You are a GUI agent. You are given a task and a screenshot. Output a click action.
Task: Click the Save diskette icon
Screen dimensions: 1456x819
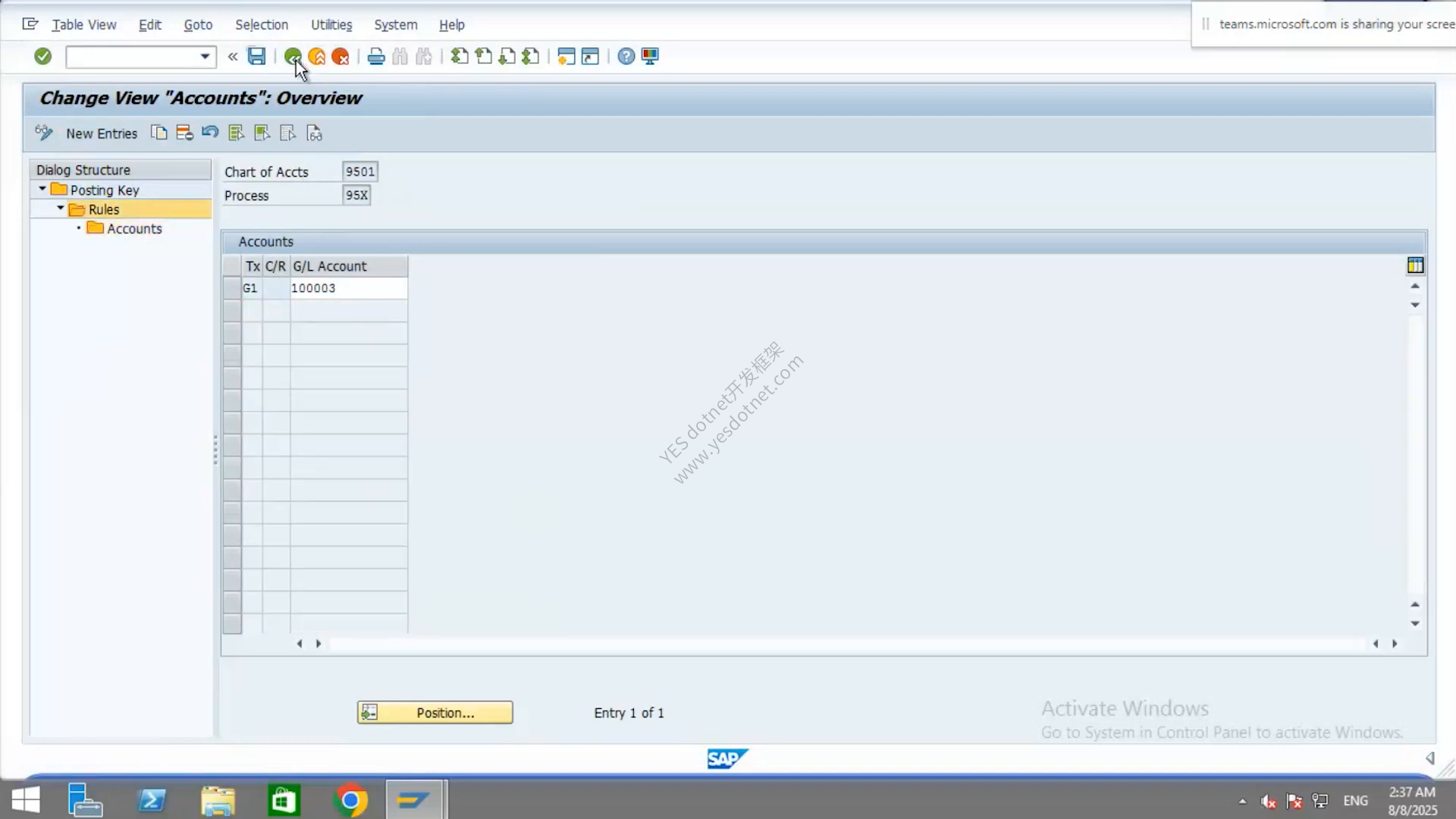256,56
